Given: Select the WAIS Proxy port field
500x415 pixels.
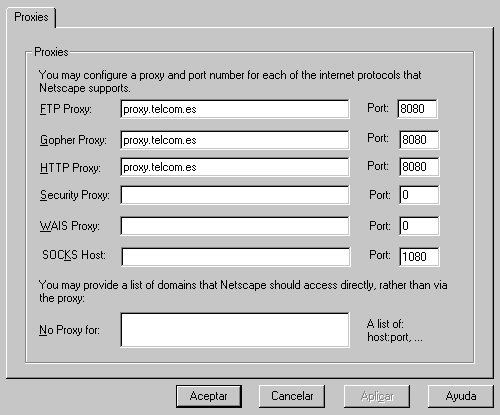Looking at the screenshot, I should click(419, 226).
